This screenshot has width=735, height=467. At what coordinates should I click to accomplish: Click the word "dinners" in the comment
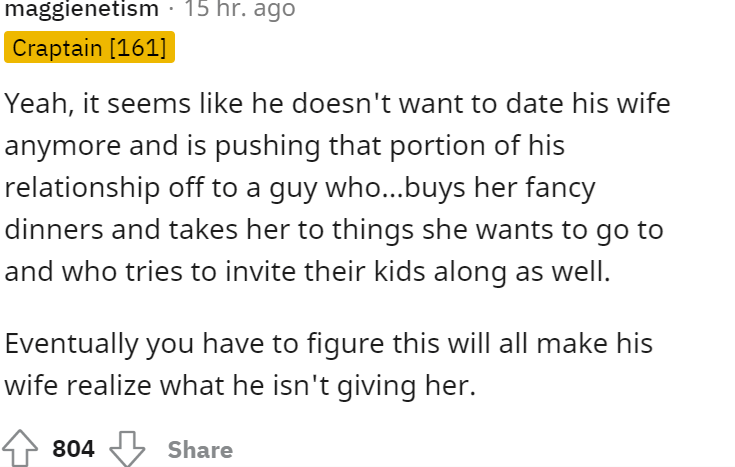58,230
